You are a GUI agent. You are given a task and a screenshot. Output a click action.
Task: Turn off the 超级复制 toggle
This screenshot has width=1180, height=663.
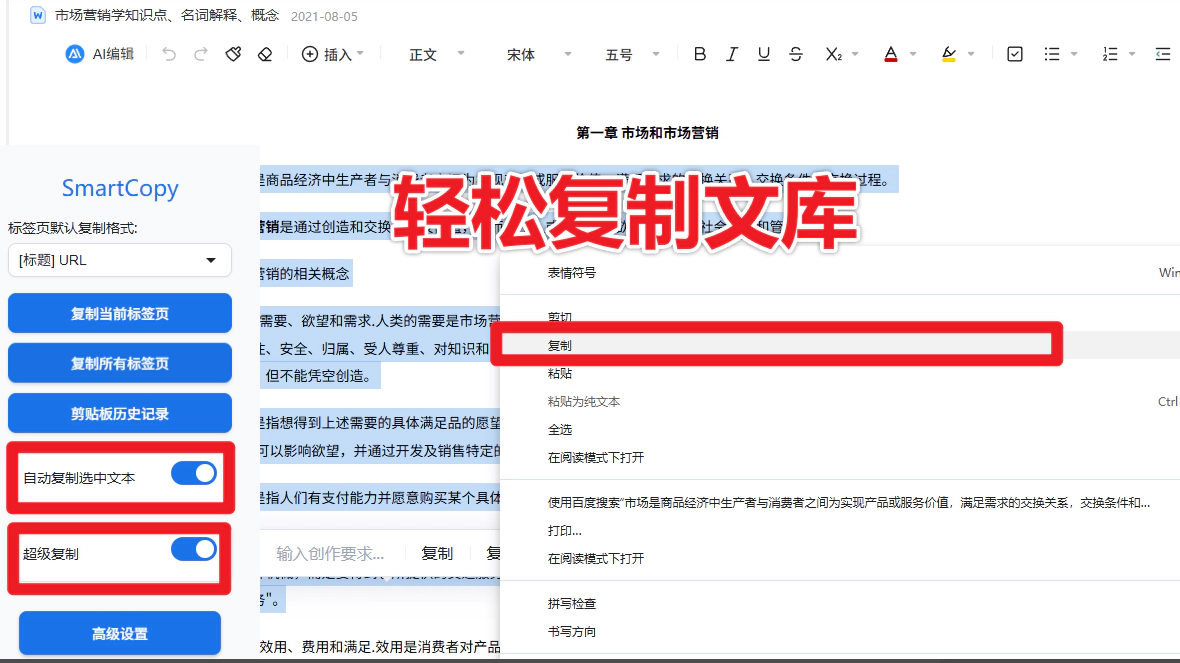194,549
